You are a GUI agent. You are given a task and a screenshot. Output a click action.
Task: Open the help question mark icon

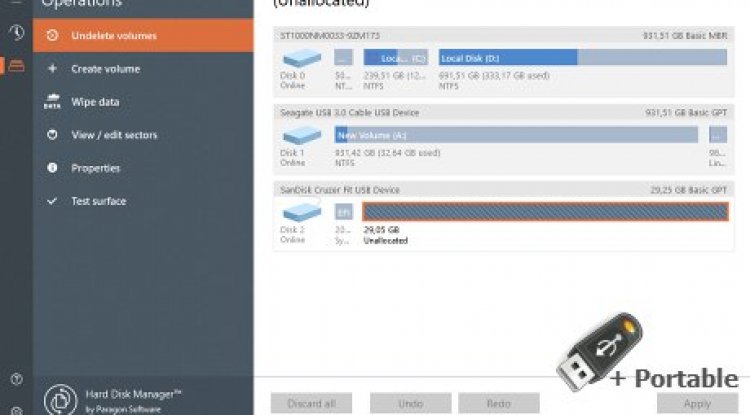click(16, 379)
